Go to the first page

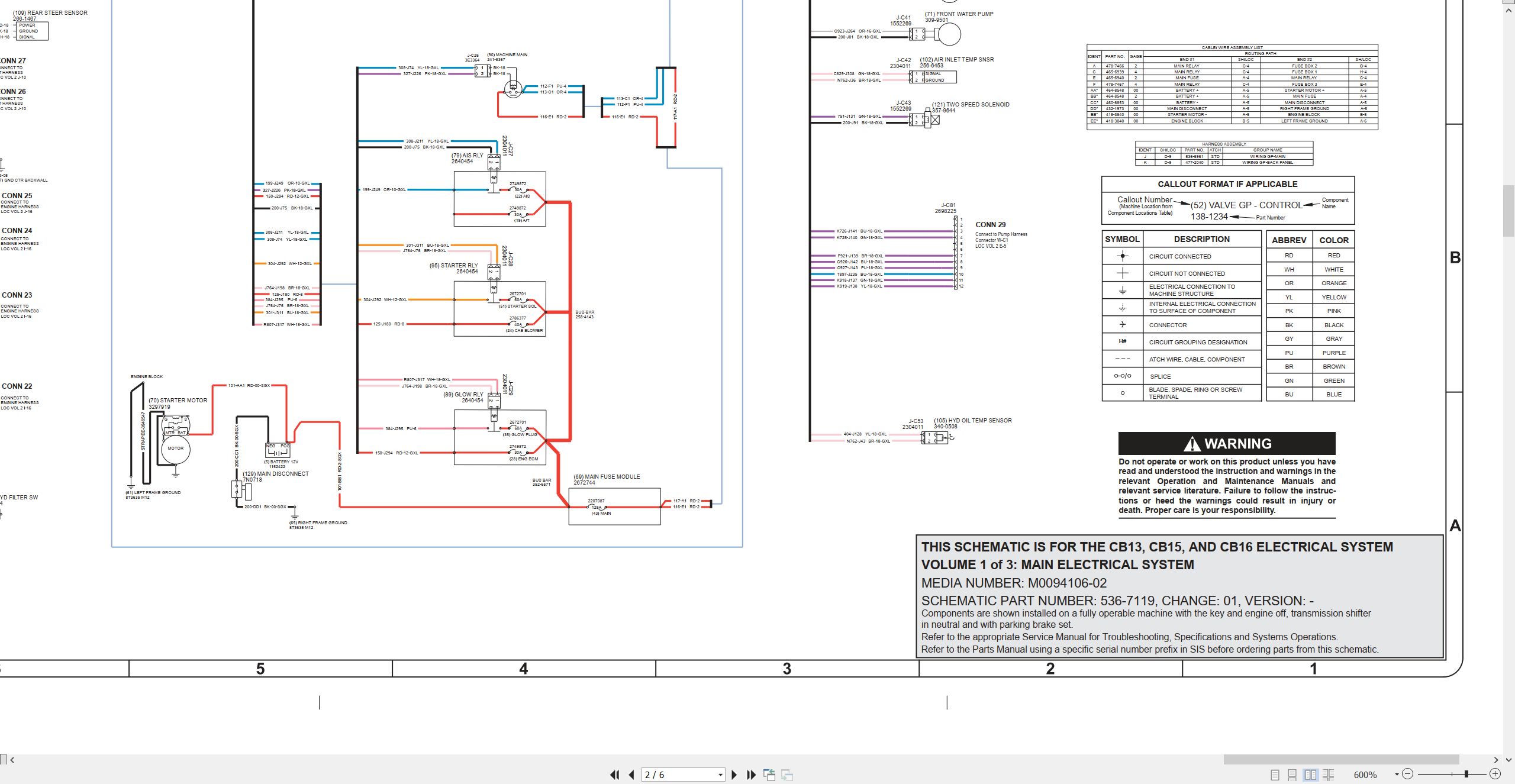[615, 775]
